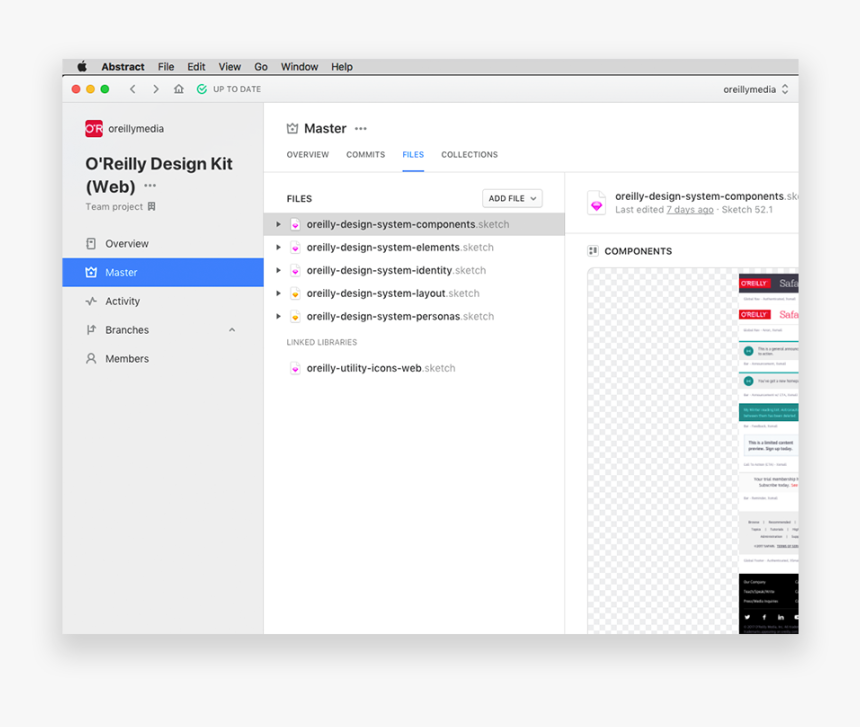
Task: Click sketch icon of personas file
Action: [x=295, y=316]
